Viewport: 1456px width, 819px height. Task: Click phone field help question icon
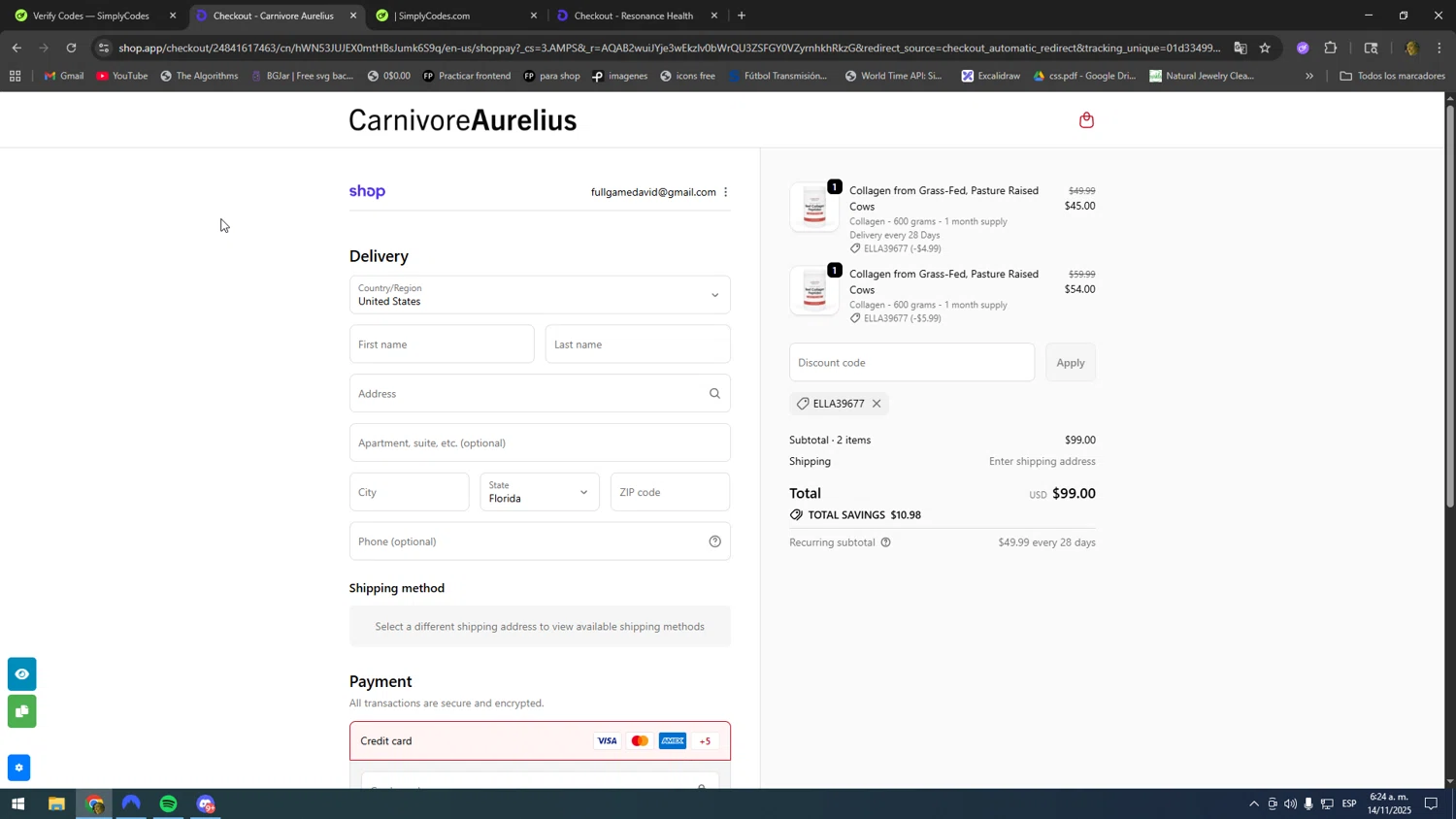714,541
